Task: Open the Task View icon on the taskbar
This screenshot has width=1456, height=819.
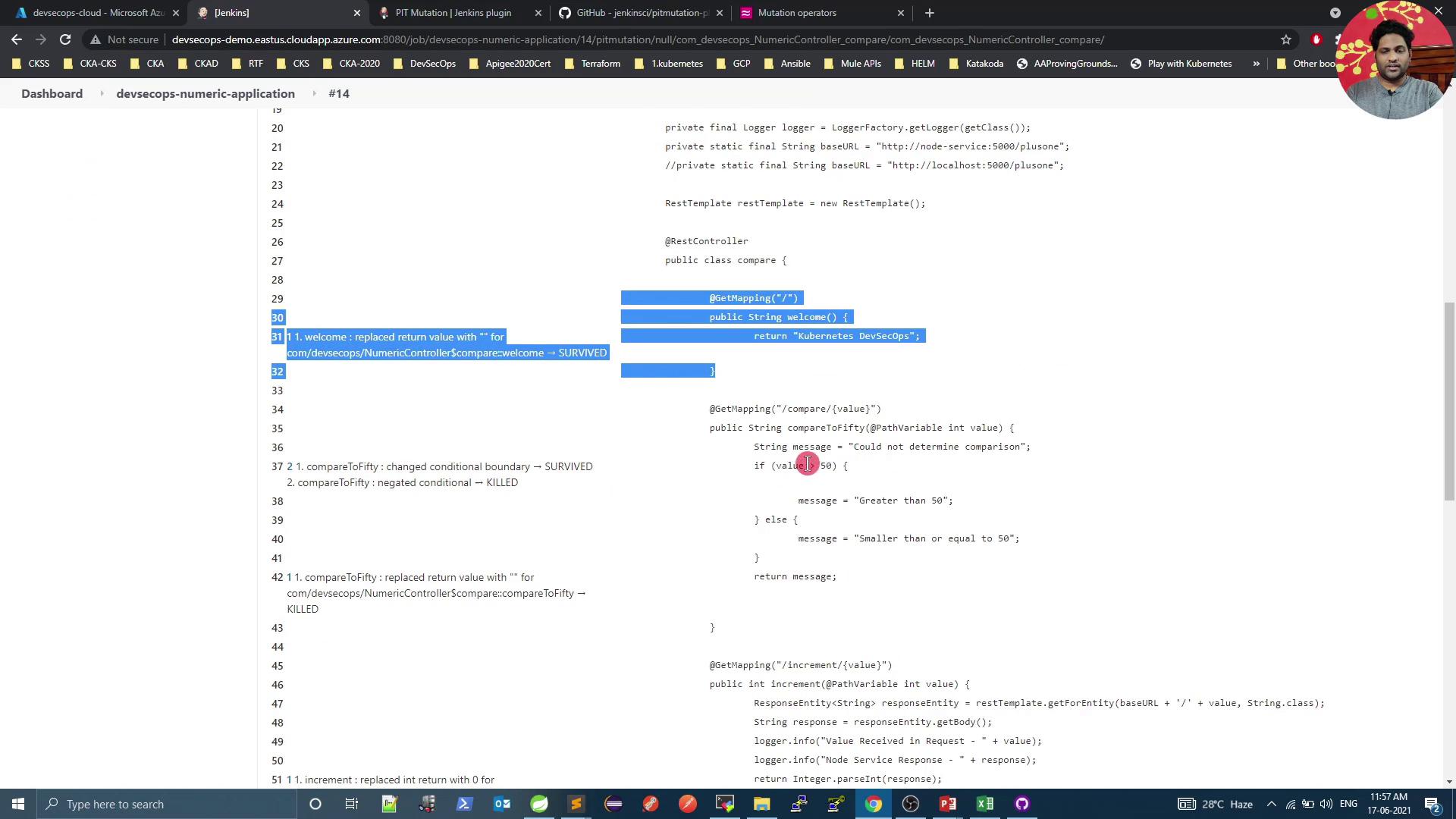Action: coord(352,804)
